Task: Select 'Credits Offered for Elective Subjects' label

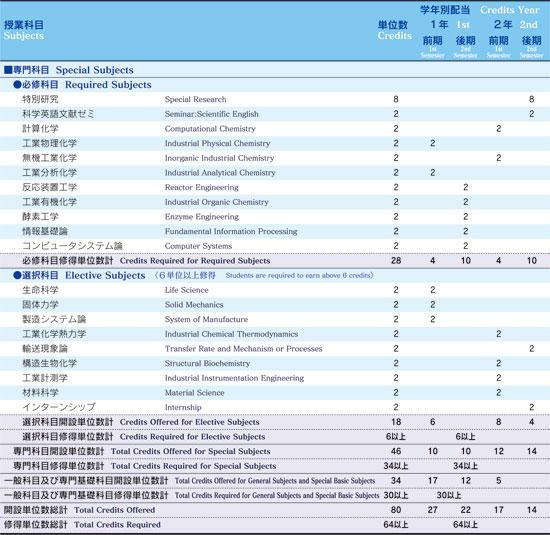Action: [190, 422]
